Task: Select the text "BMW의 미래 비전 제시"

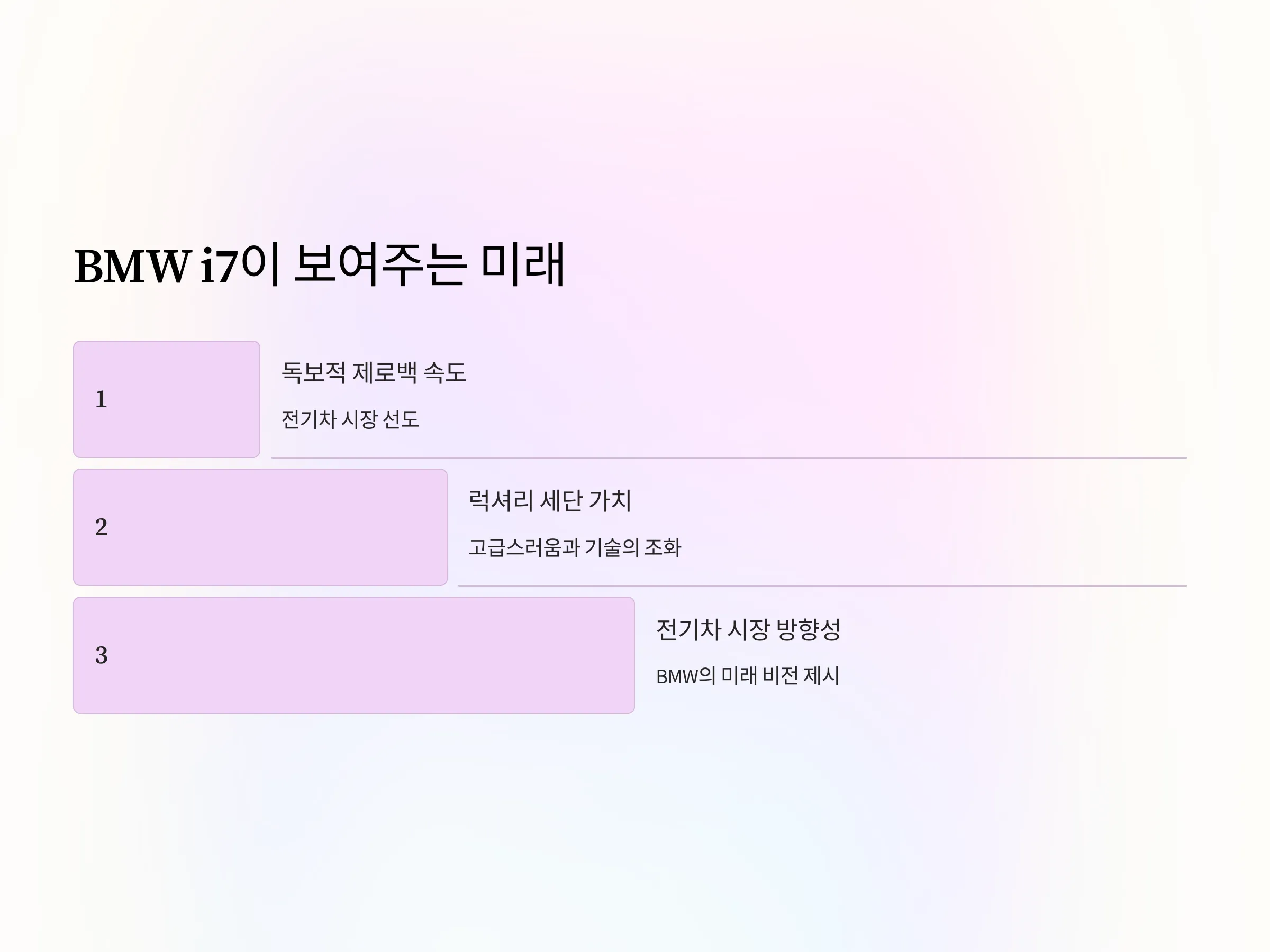Action: tap(748, 676)
